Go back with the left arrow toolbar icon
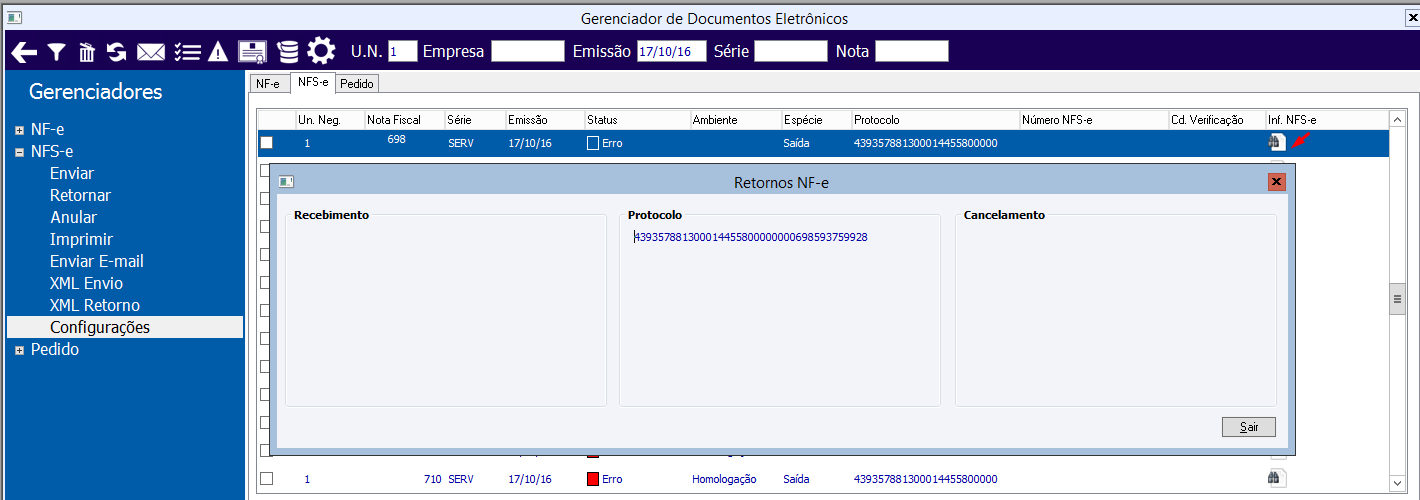Viewport: 1420px width, 500px height. (x=24, y=52)
